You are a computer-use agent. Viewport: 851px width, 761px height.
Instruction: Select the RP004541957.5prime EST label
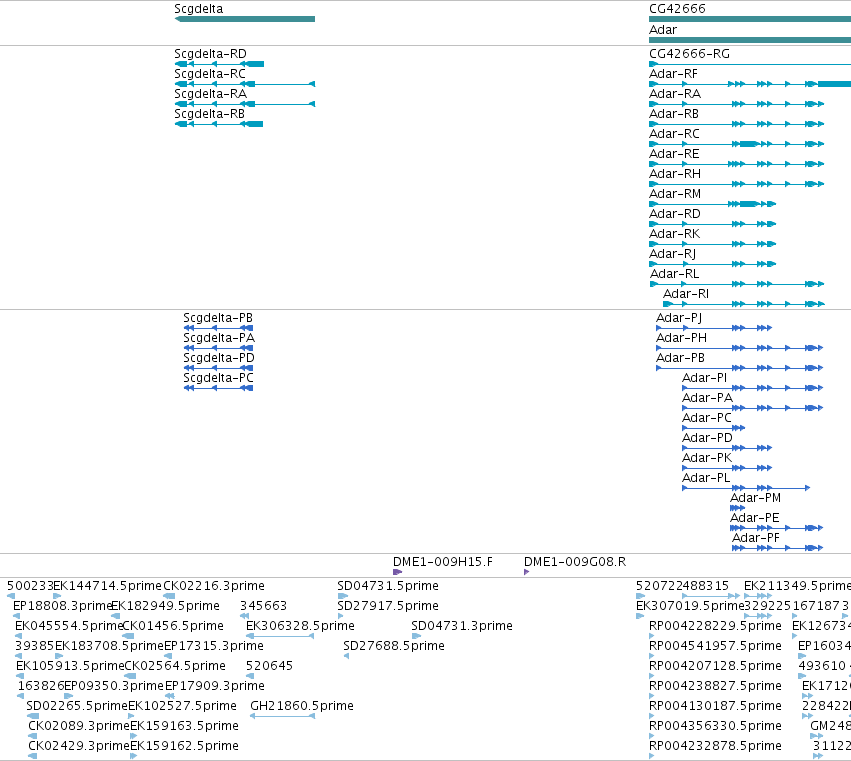(x=715, y=646)
